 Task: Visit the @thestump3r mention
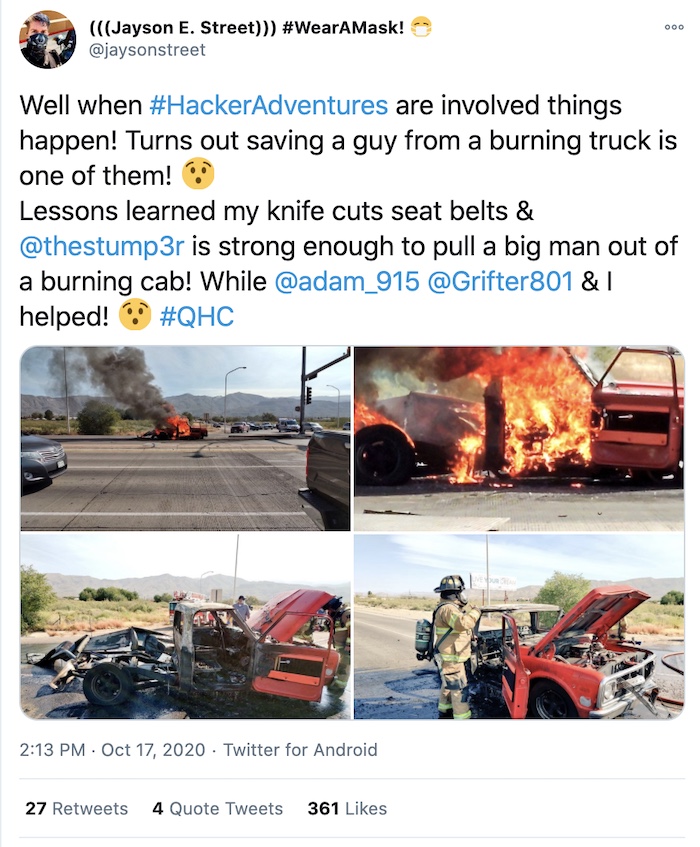(102, 246)
